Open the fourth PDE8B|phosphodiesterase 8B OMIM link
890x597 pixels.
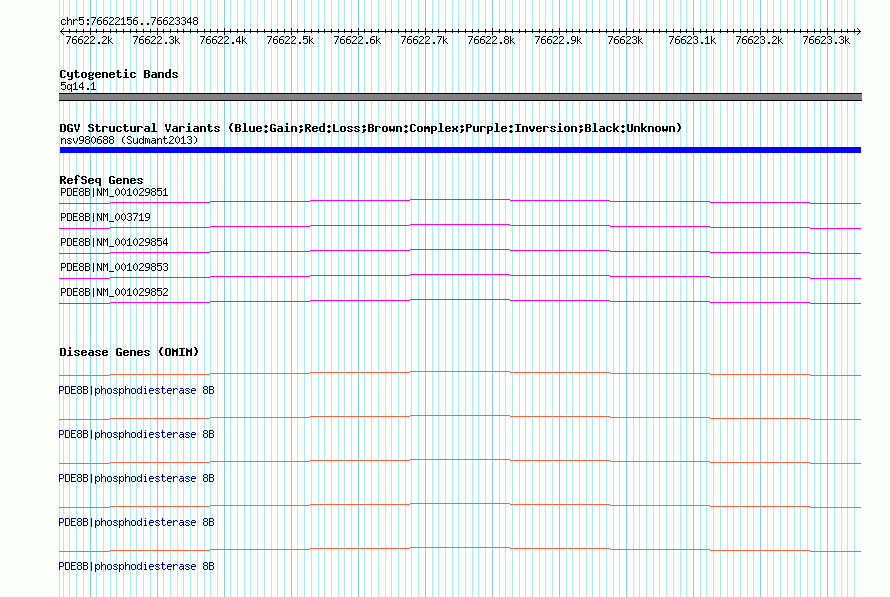[136, 522]
